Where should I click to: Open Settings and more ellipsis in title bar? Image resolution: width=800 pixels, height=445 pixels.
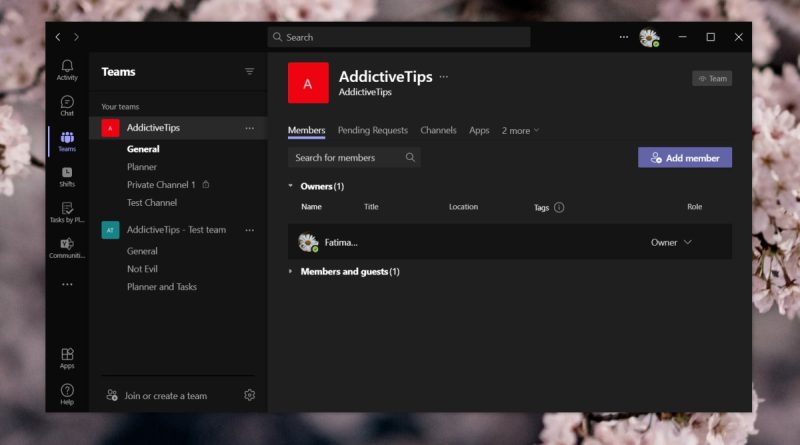tap(623, 37)
